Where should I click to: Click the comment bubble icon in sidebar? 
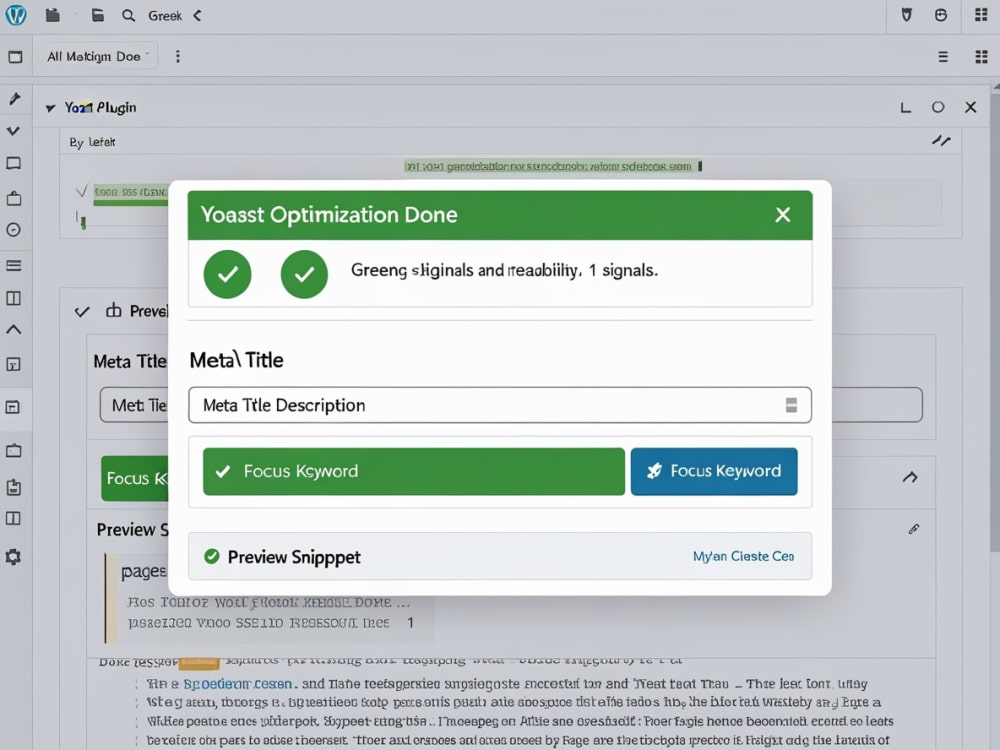click(x=13, y=164)
